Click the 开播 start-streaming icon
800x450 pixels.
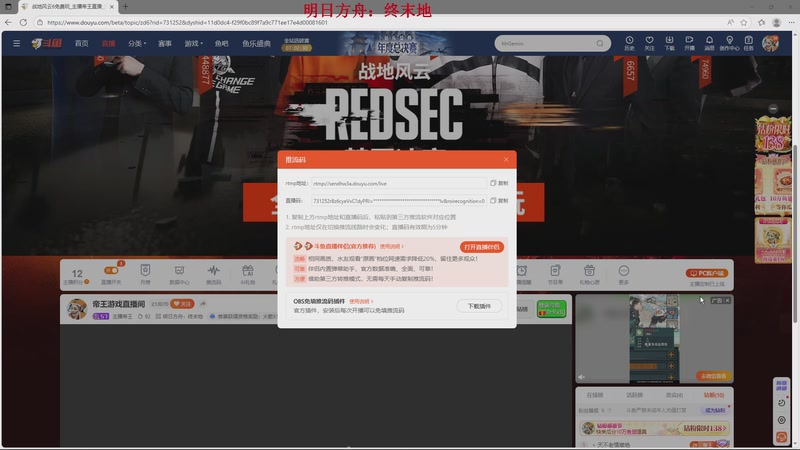[689, 43]
